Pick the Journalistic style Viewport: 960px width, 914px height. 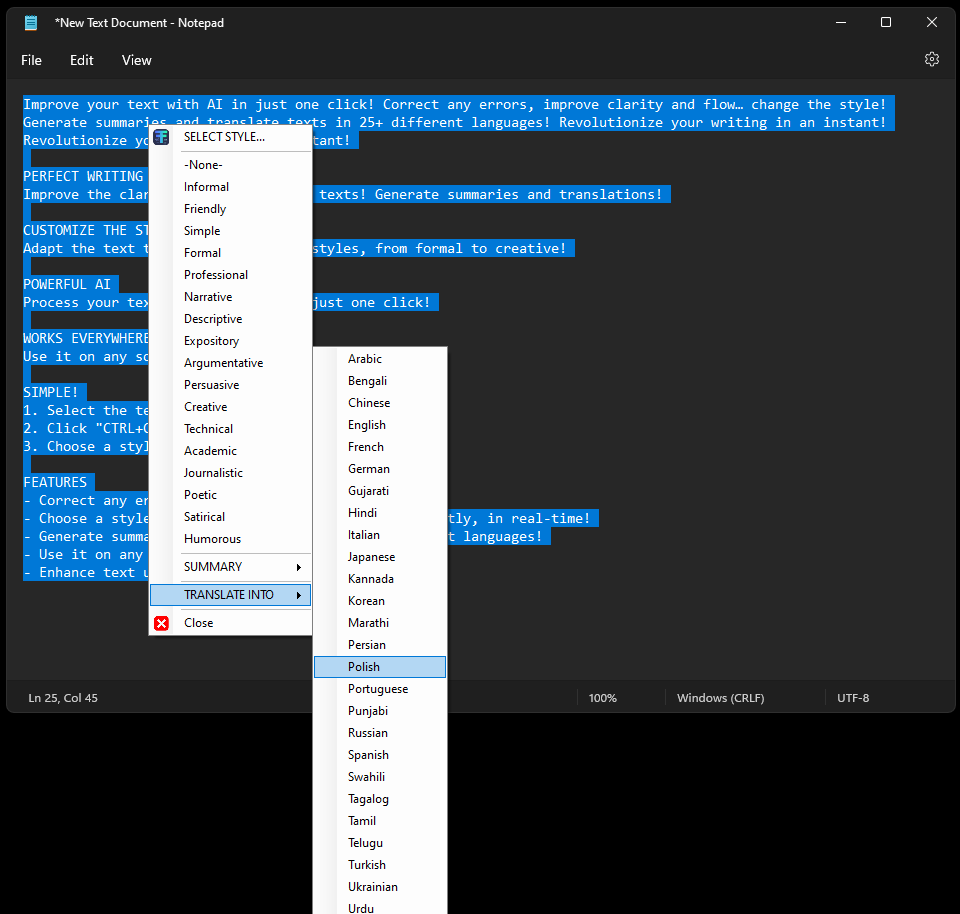point(231,473)
